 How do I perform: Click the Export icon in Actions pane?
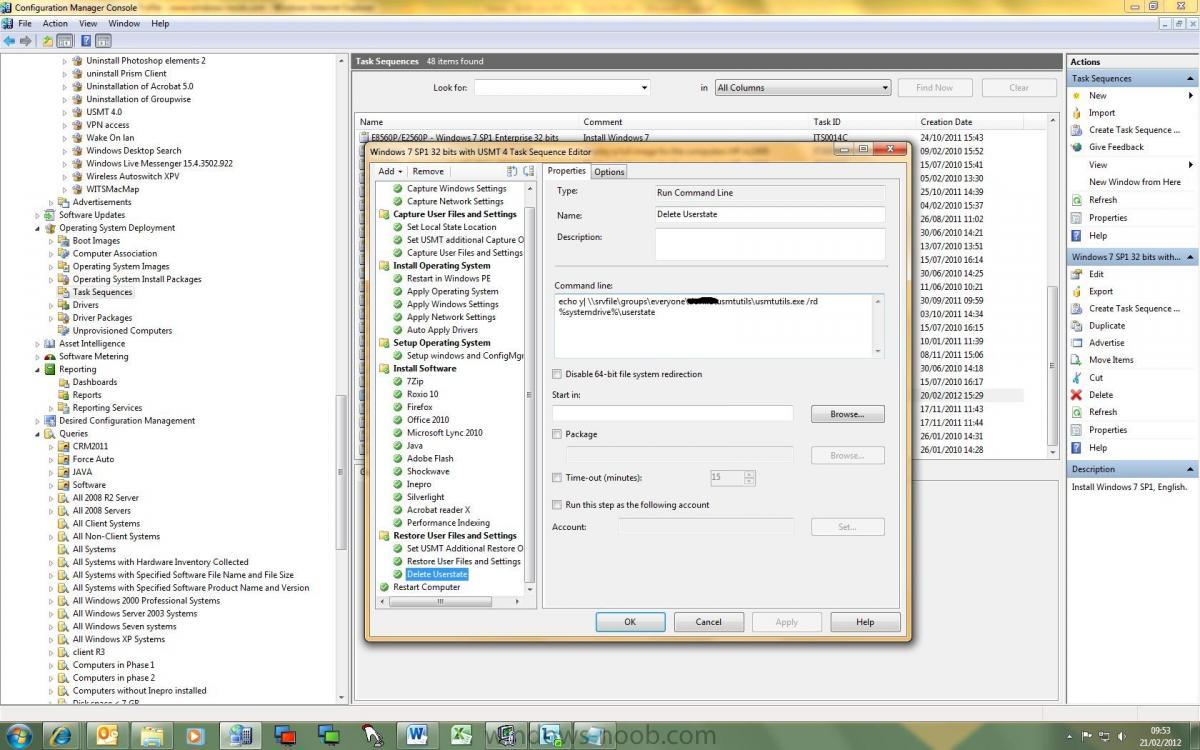1076,291
